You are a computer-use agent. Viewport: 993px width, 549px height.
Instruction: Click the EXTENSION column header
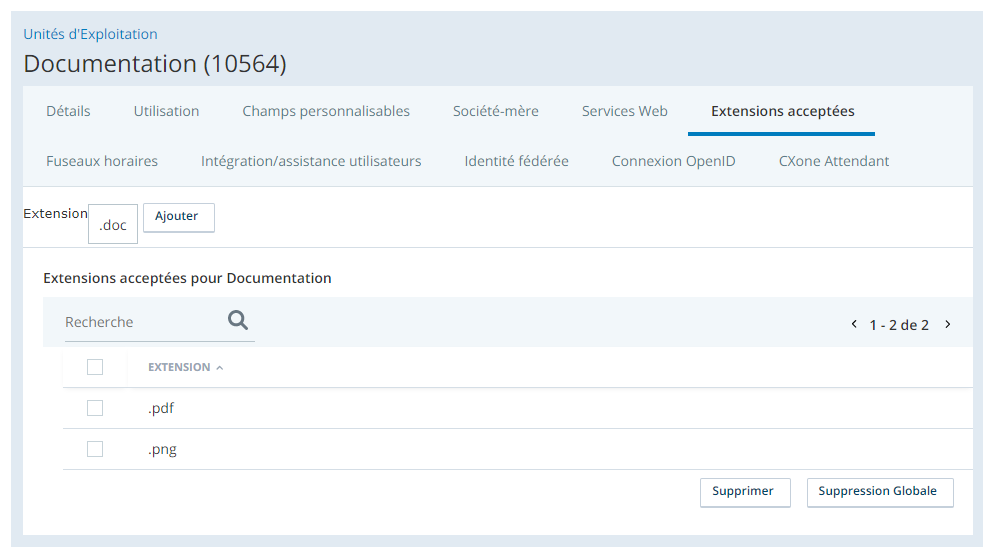[179, 367]
